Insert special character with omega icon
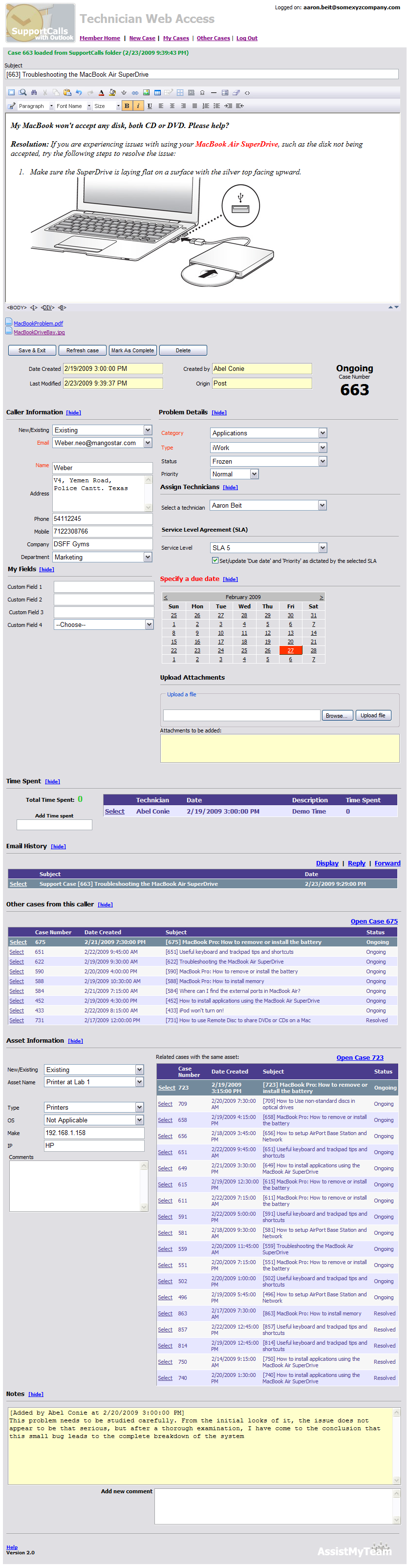The height and width of the screenshot is (1568, 410). pyautogui.click(x=203, y=92)
